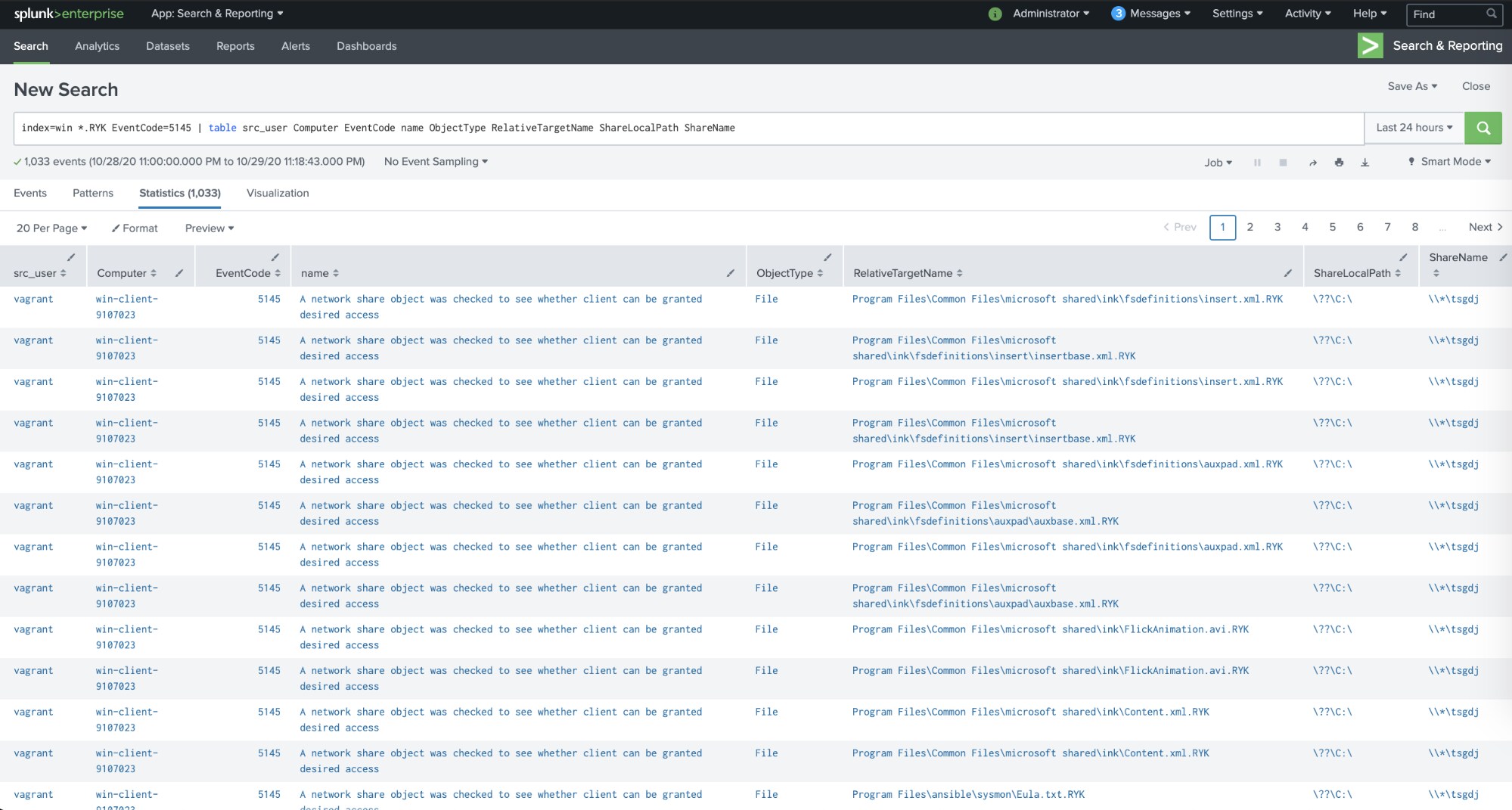The height and width of the screenshot is (810, 1512).
Task: Open Alerts in the navigation bar
Action: coord(296,46)
